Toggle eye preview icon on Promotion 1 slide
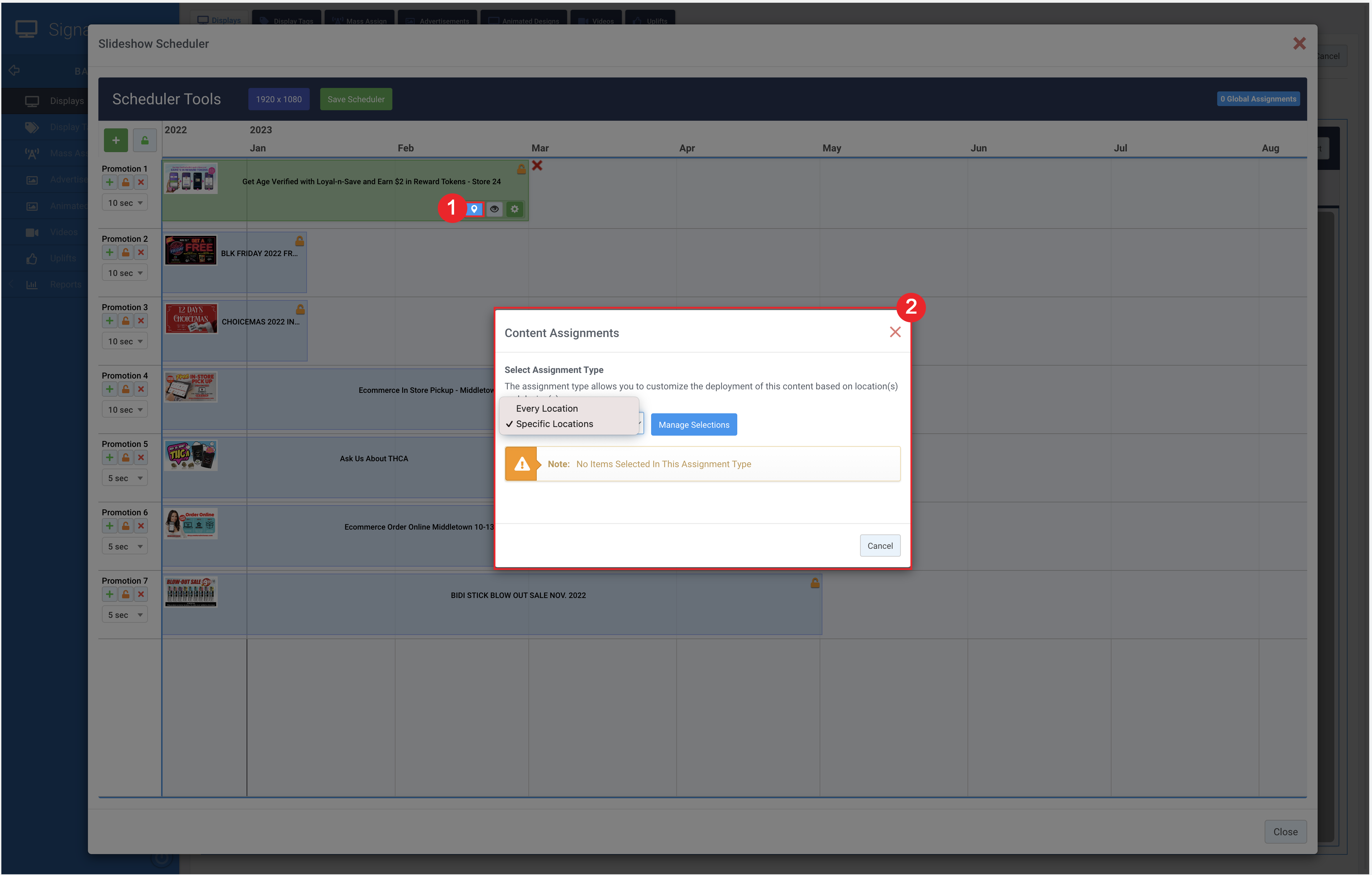The height and width of the screenshot is (875, 1372). tap(494, 209)
